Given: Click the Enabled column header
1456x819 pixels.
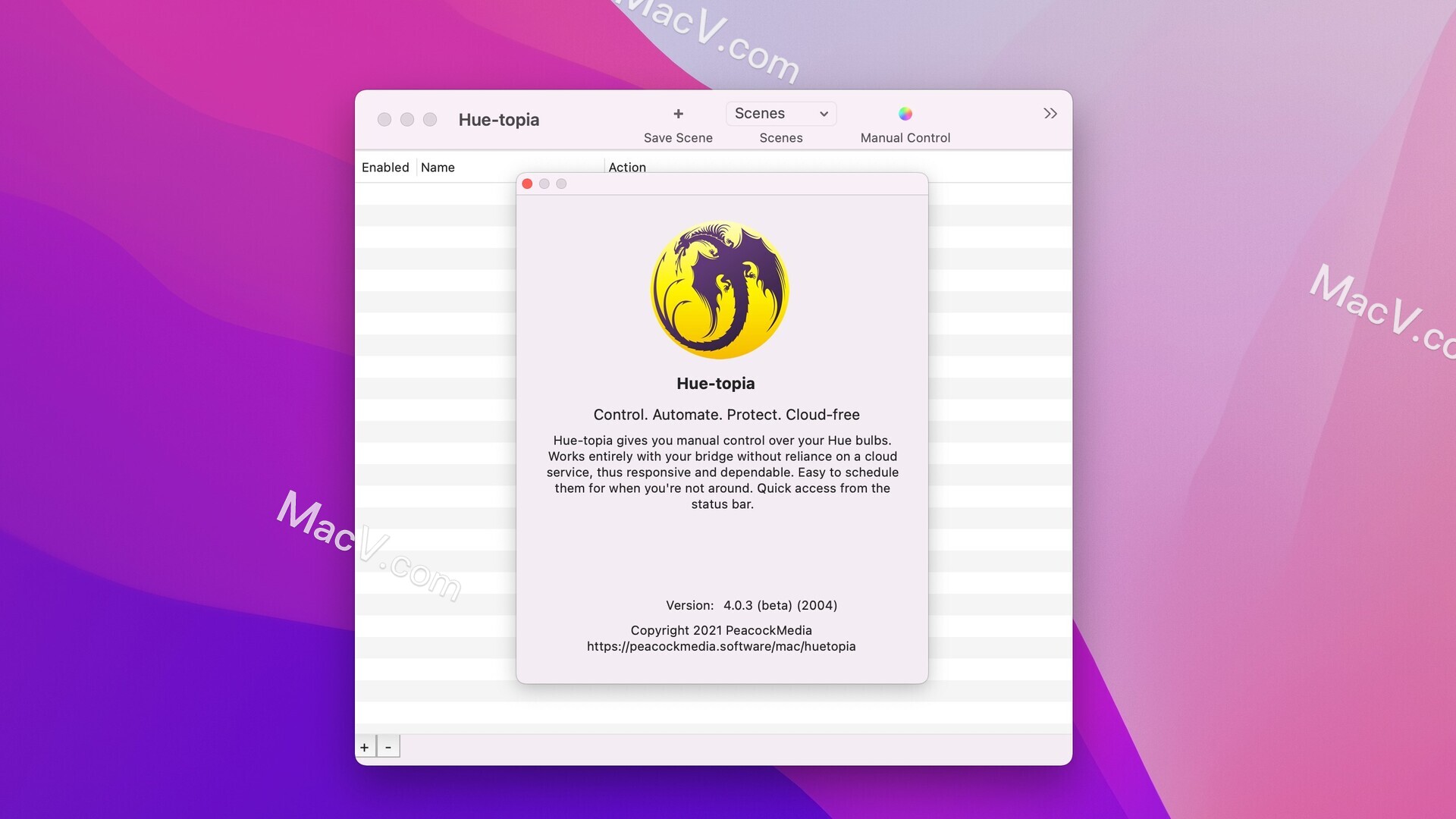Looking at the screenshot, I should pyautogui.click(x=385, y=168).
